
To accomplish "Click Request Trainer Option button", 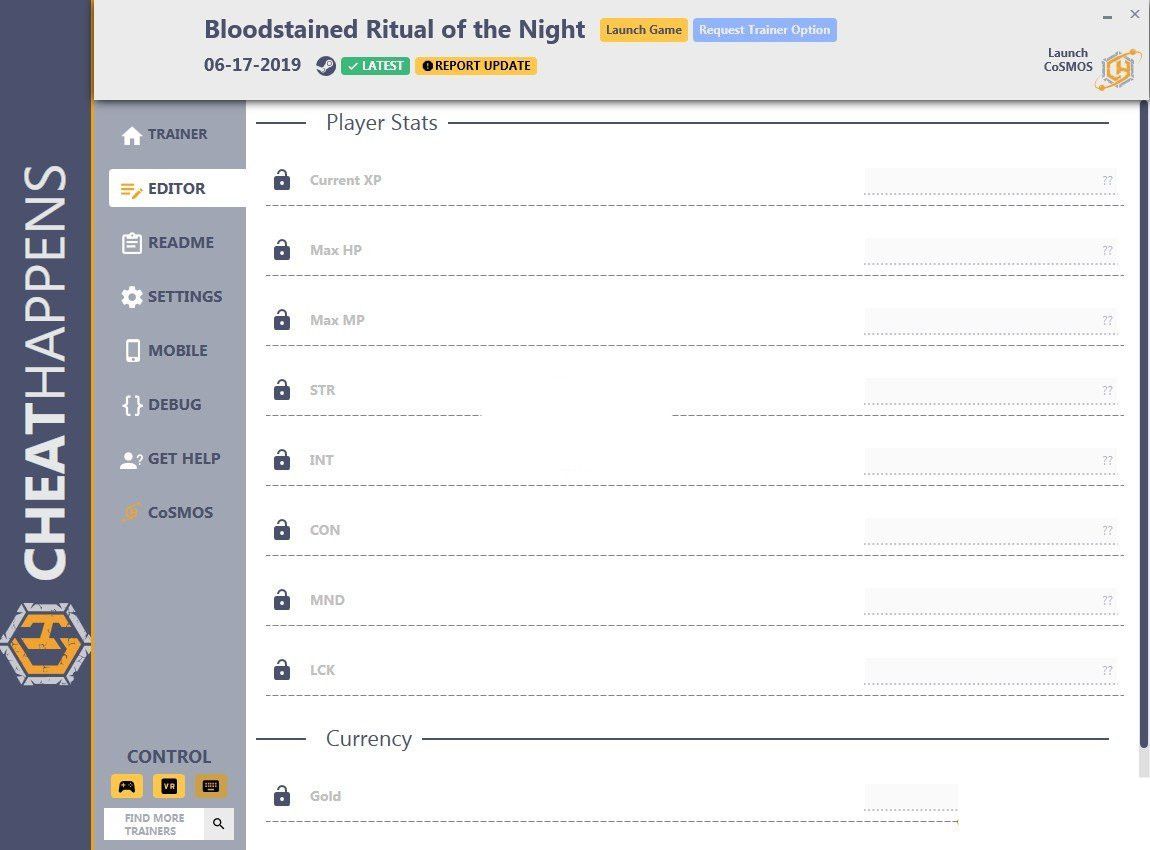I will point(764,30).
